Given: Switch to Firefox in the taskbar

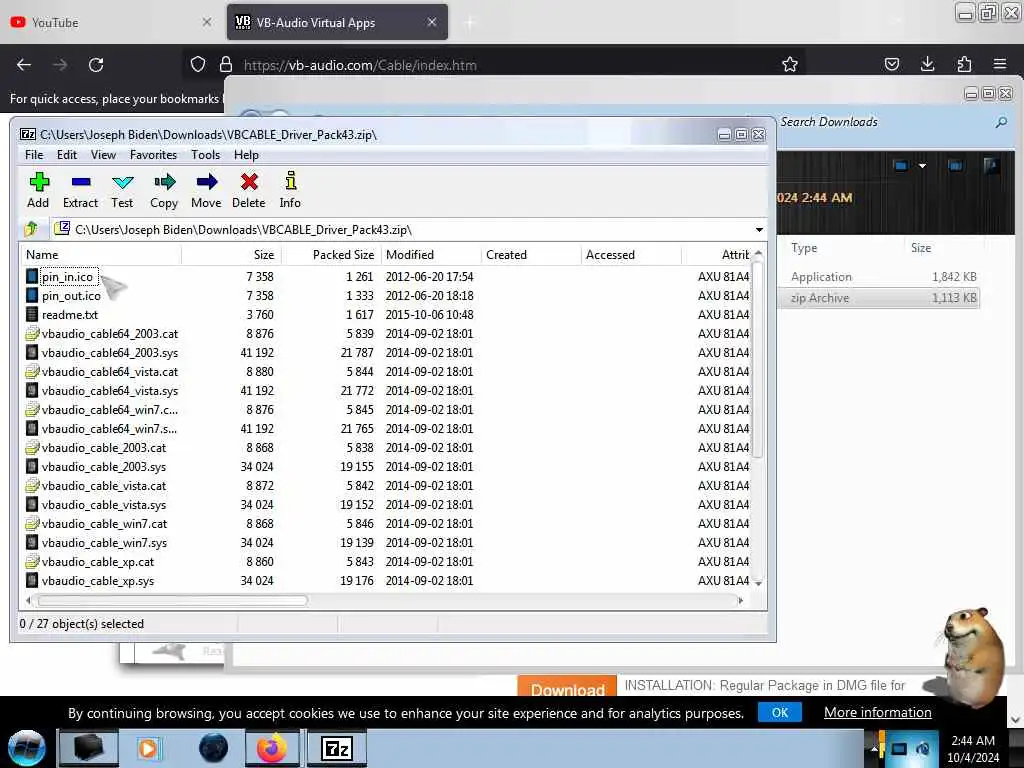Looking at the screenshot, I should 272,748.
